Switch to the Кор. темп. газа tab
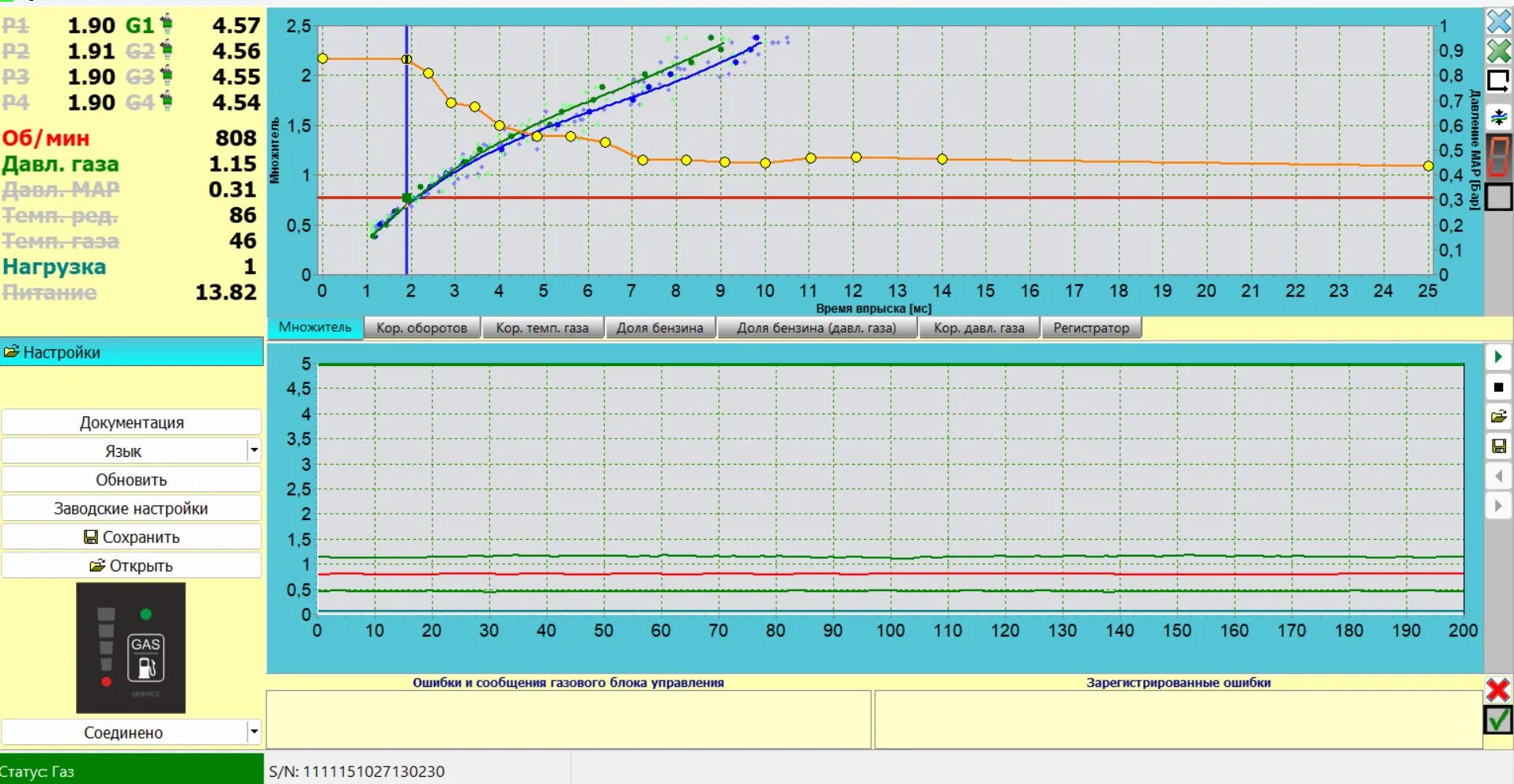The width and height of the screenshot is (1514, 784). pos(542,328)
